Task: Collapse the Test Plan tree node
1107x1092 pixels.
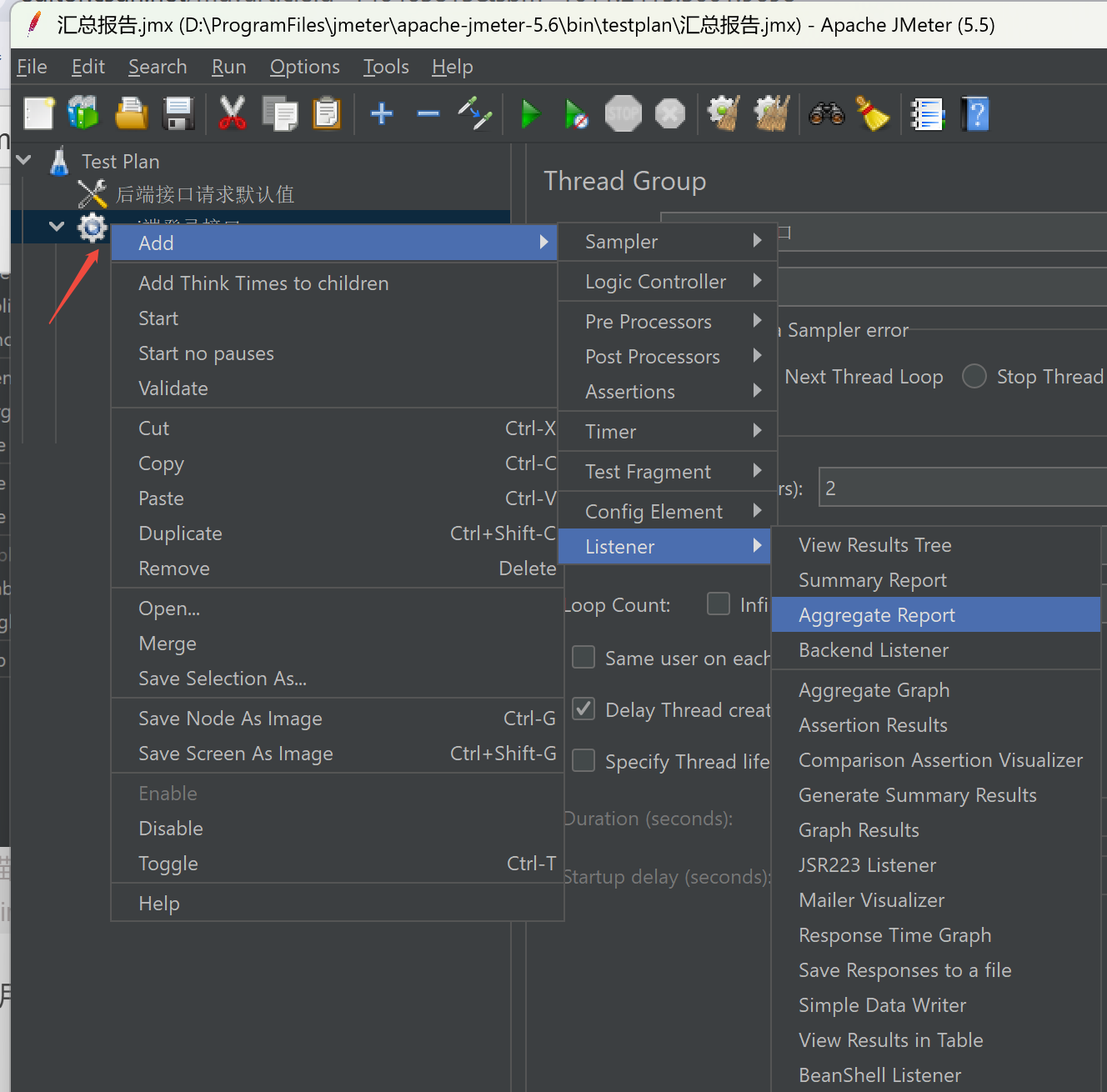Action: click(x=24, y=160)
